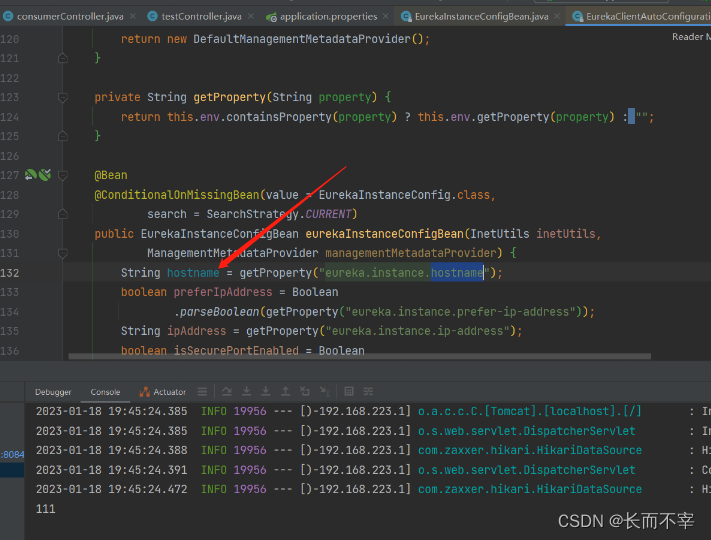
Task: Collapse getProperty method at line 123
Action: [63, 97]
